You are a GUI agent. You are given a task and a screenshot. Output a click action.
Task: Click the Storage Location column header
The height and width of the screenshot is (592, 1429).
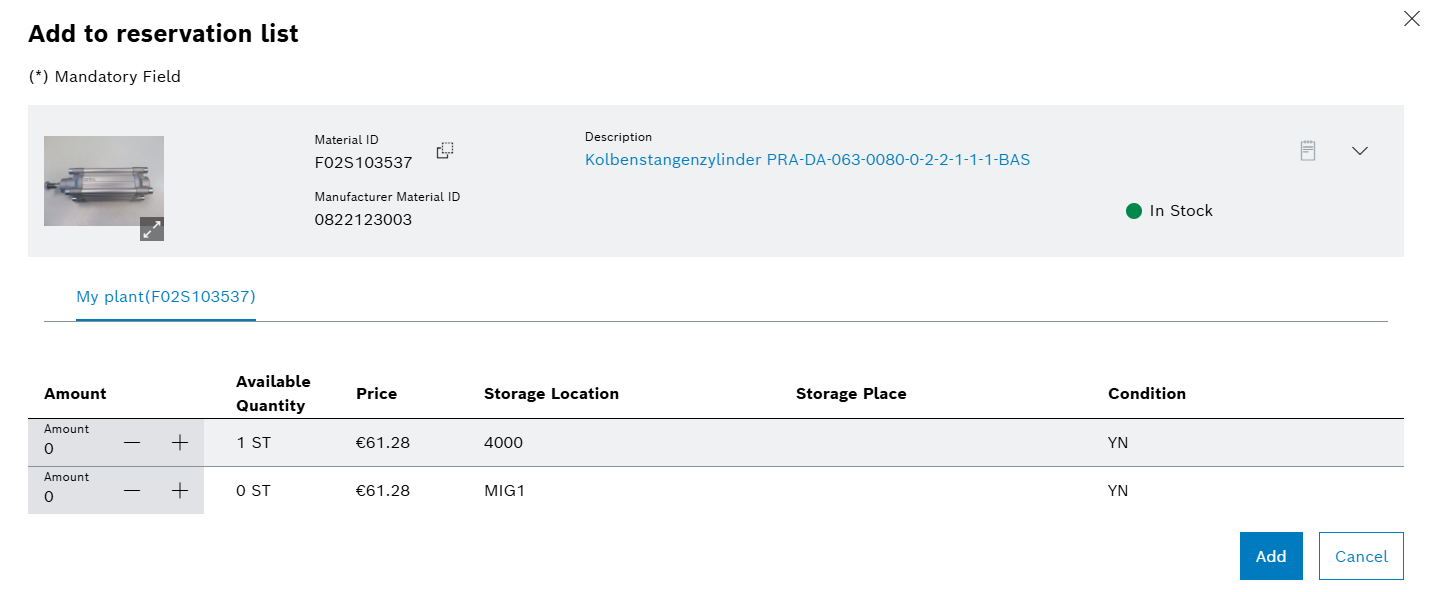(x=551, y=394)
